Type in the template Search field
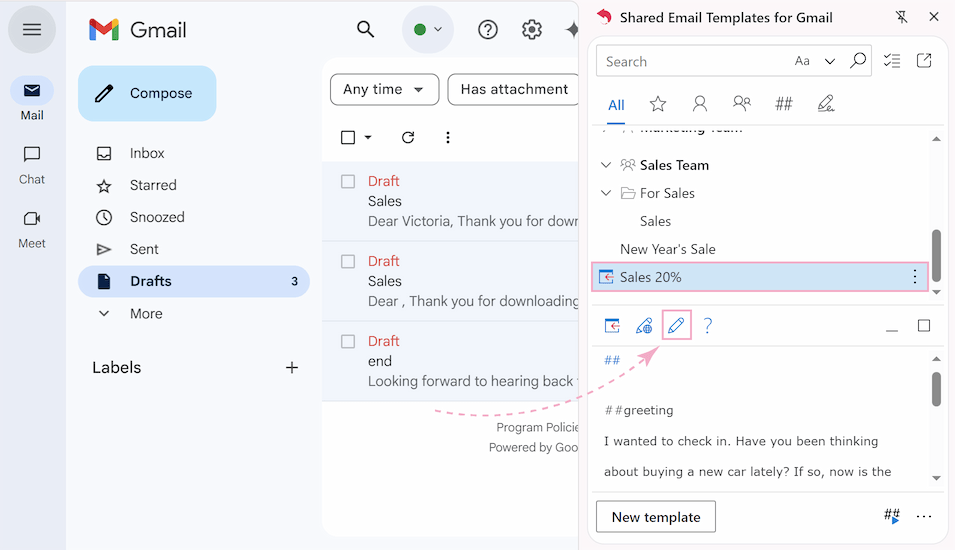Image resolution: width=955 pixels, height=550 pixels. (690, 61)
